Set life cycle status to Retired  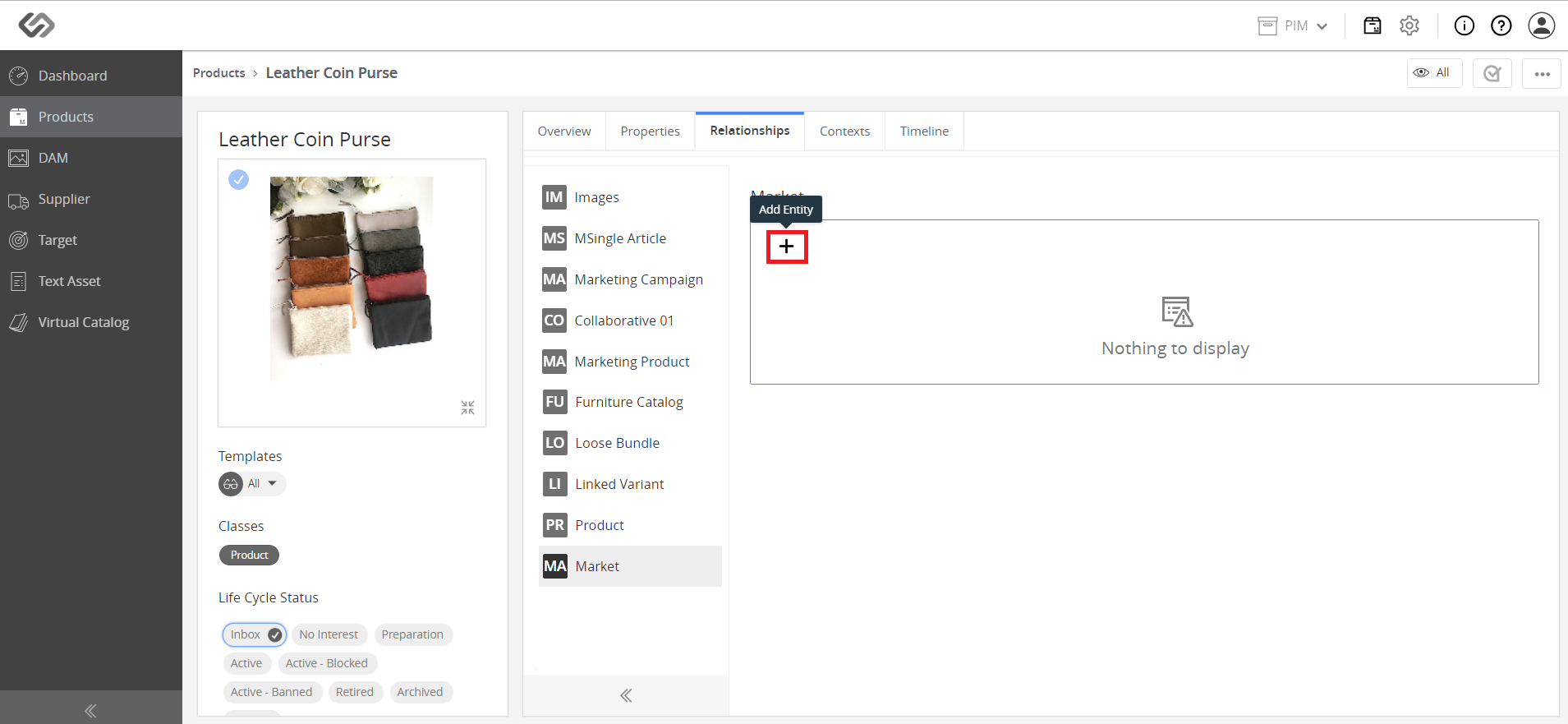(355, 692)
